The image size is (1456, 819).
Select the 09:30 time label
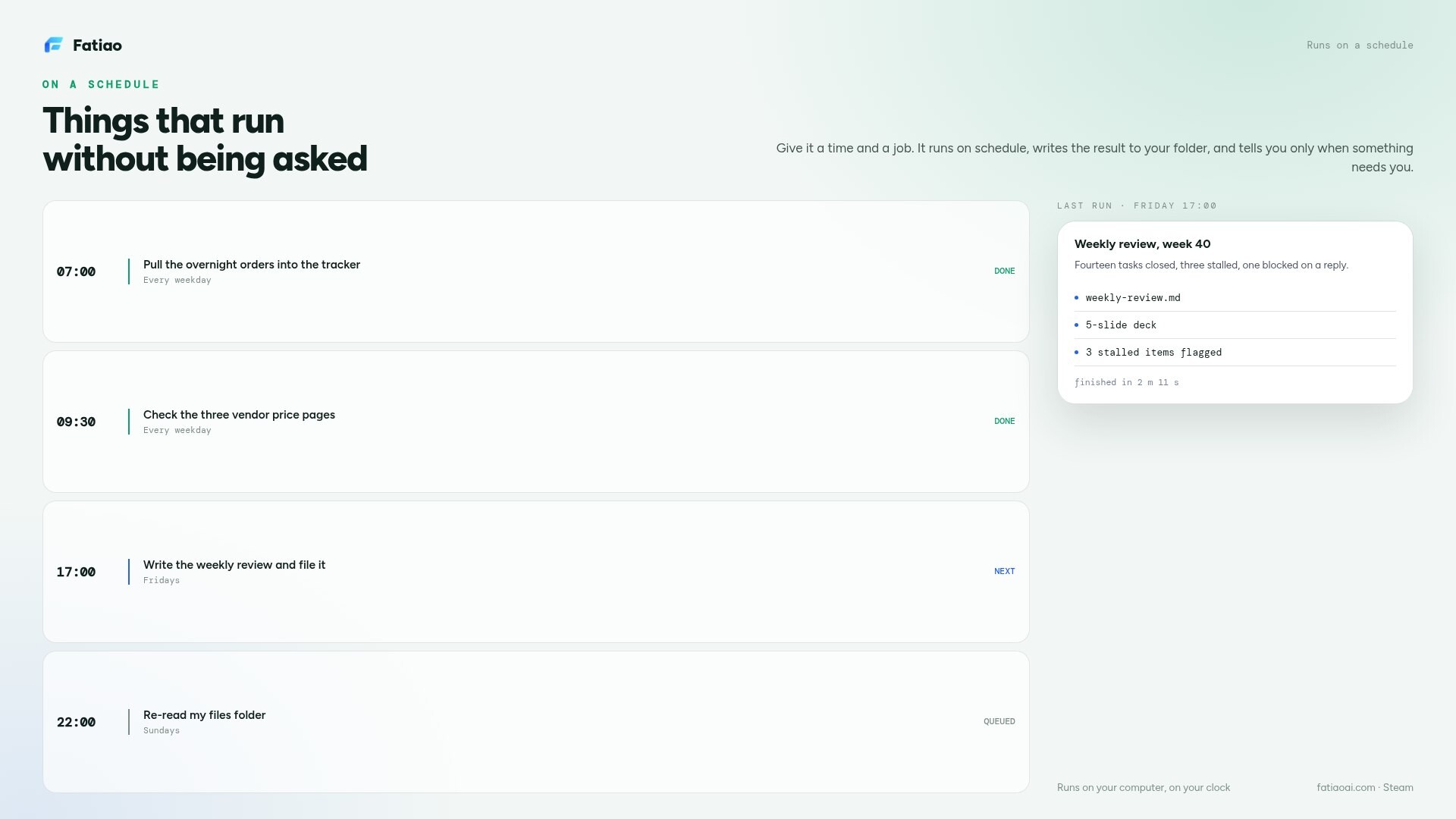(76, 422)
